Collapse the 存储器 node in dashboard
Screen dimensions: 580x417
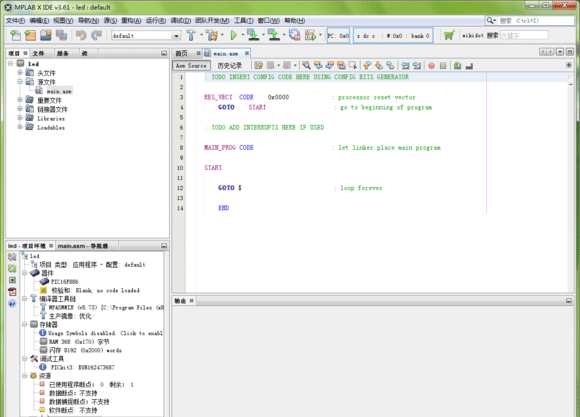coord(25,324)
